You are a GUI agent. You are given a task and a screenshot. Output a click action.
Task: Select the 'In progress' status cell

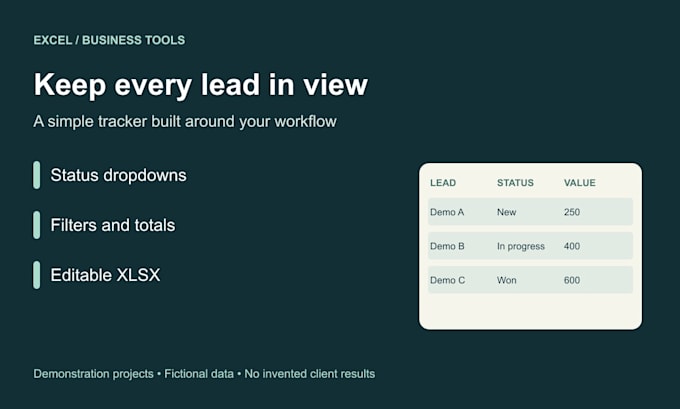click(521, 246)
